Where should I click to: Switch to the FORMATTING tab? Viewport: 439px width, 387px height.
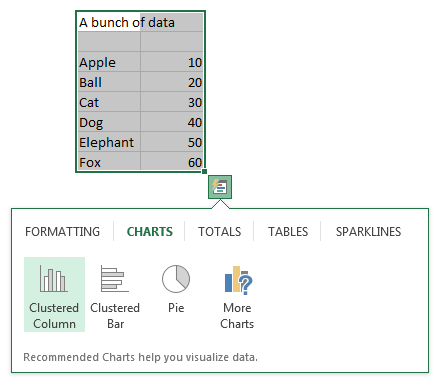click(63, 231)
